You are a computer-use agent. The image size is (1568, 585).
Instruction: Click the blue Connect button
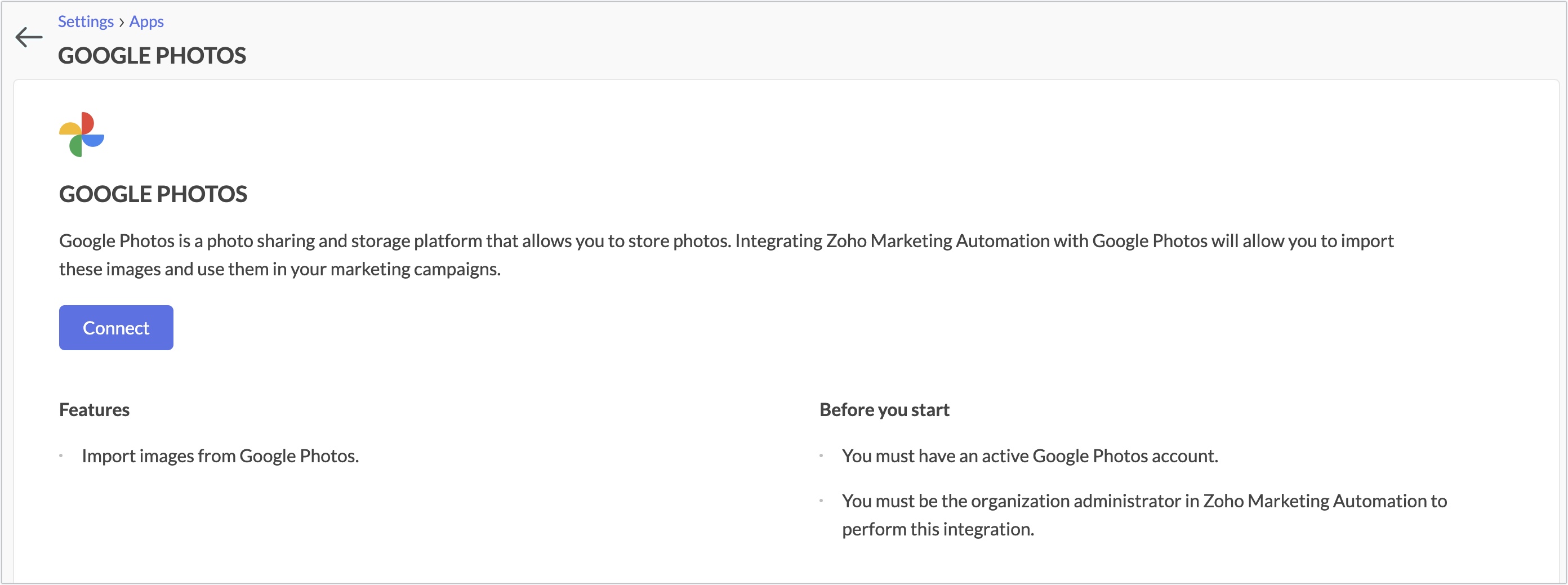[x=116, y=328]
